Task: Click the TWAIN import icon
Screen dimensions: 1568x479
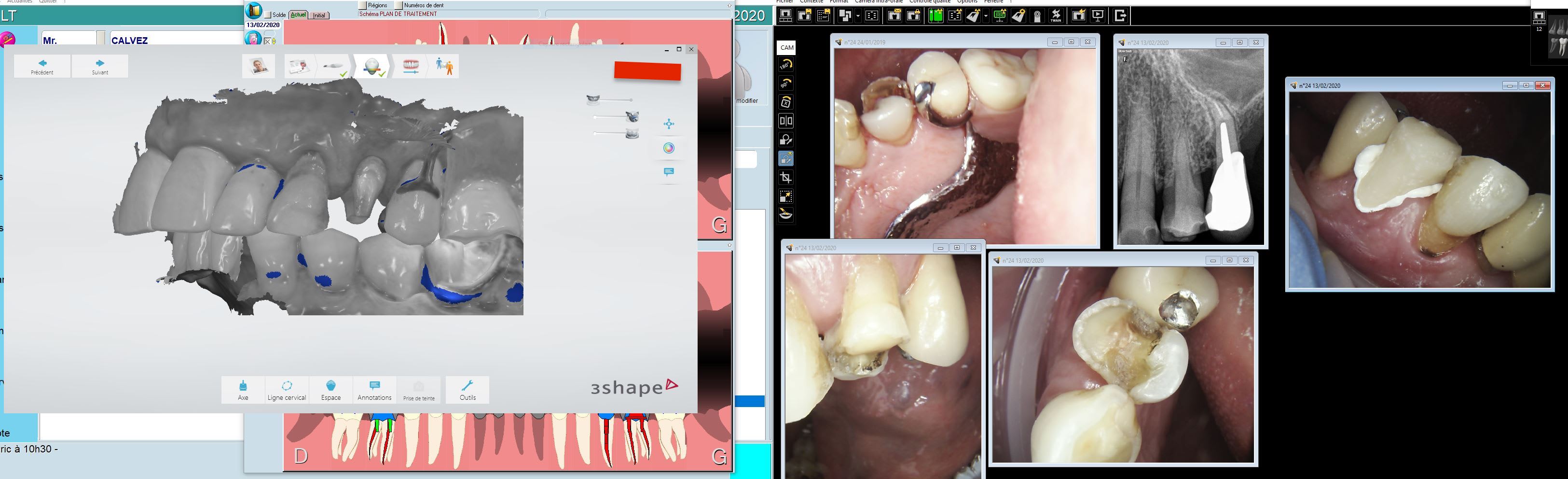Action: click(x=1056, y=16)
